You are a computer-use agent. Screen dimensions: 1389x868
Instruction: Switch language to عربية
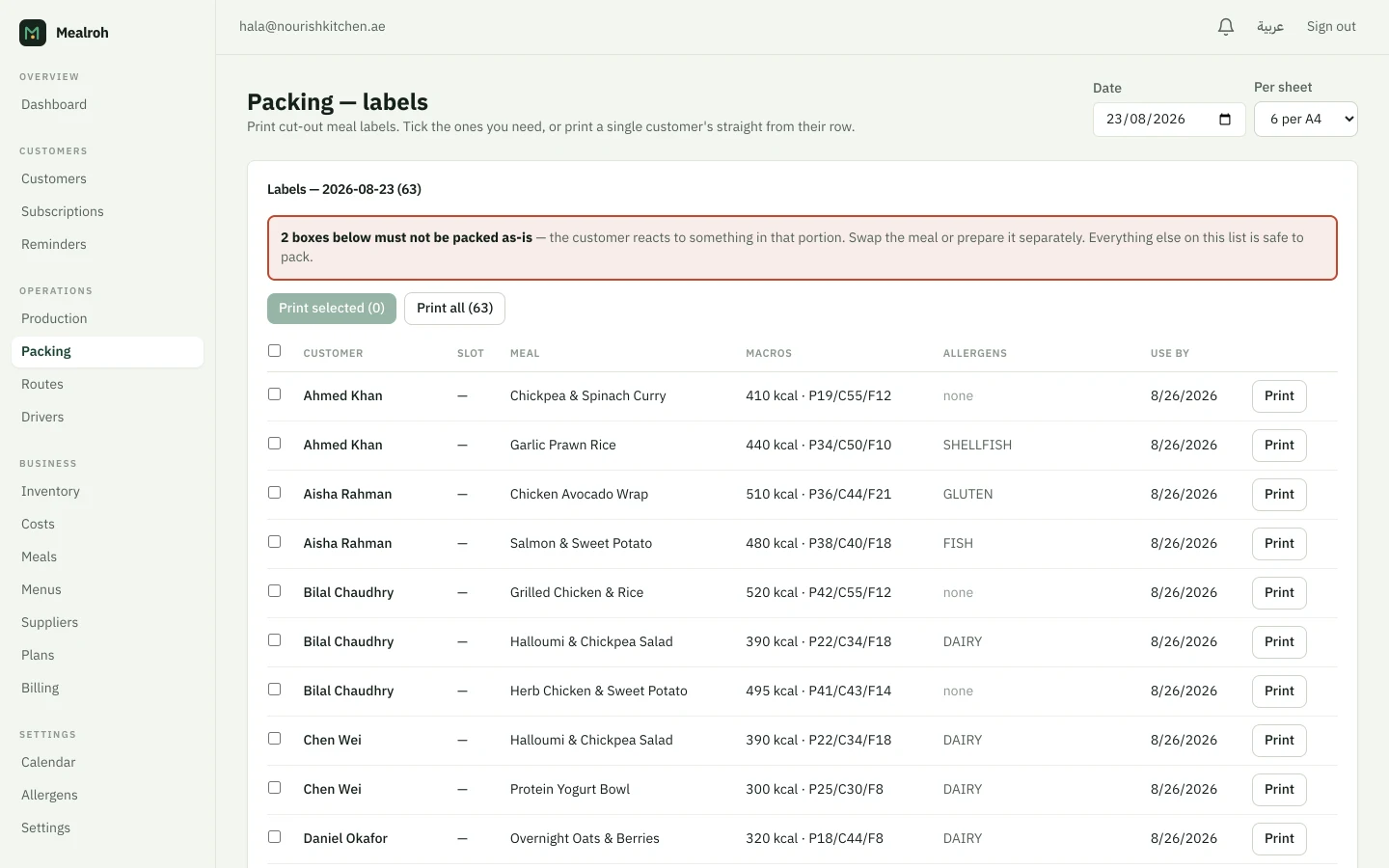(x=1270, y=27)
